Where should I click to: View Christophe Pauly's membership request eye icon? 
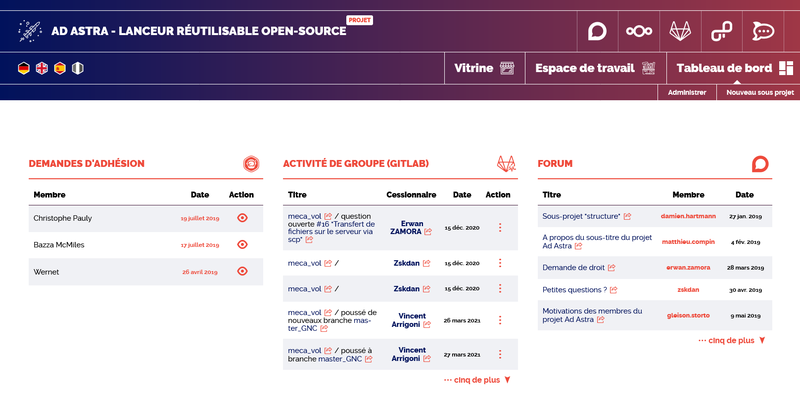tap(242, 218)
